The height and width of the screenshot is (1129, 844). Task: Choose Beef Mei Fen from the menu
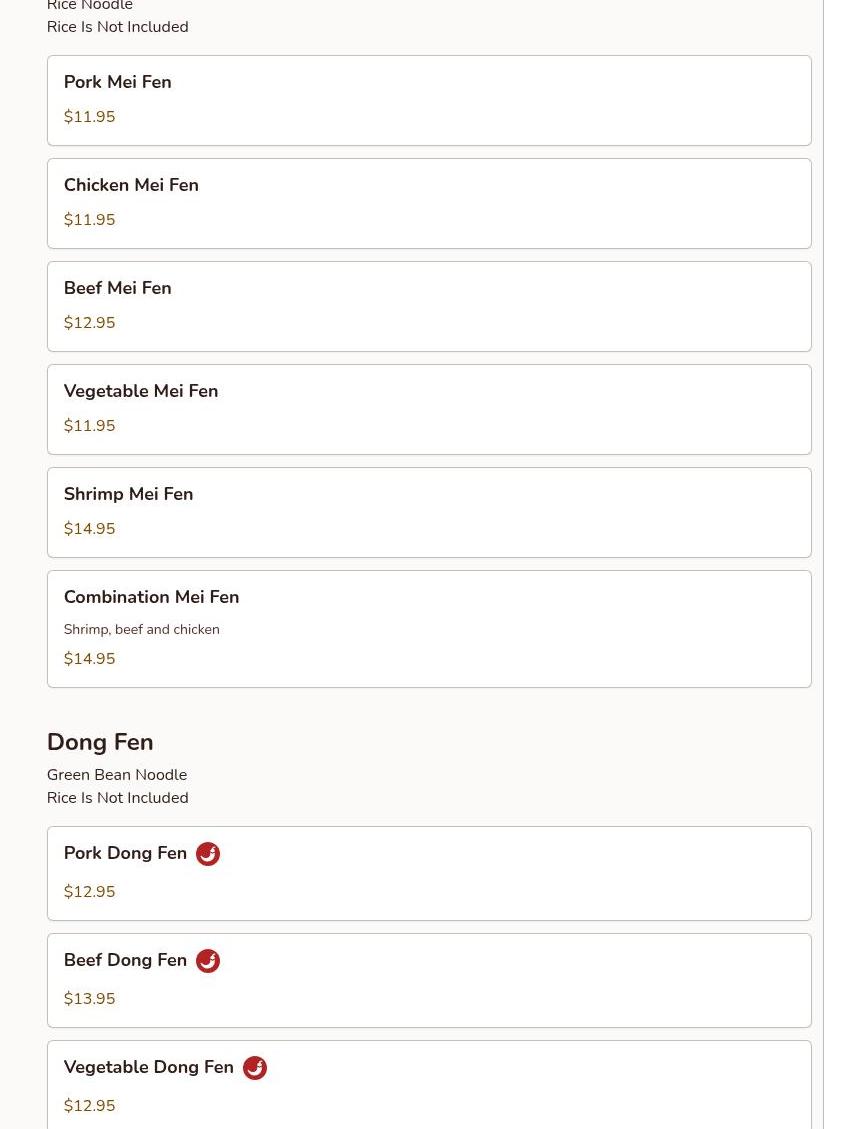point(428,306)
